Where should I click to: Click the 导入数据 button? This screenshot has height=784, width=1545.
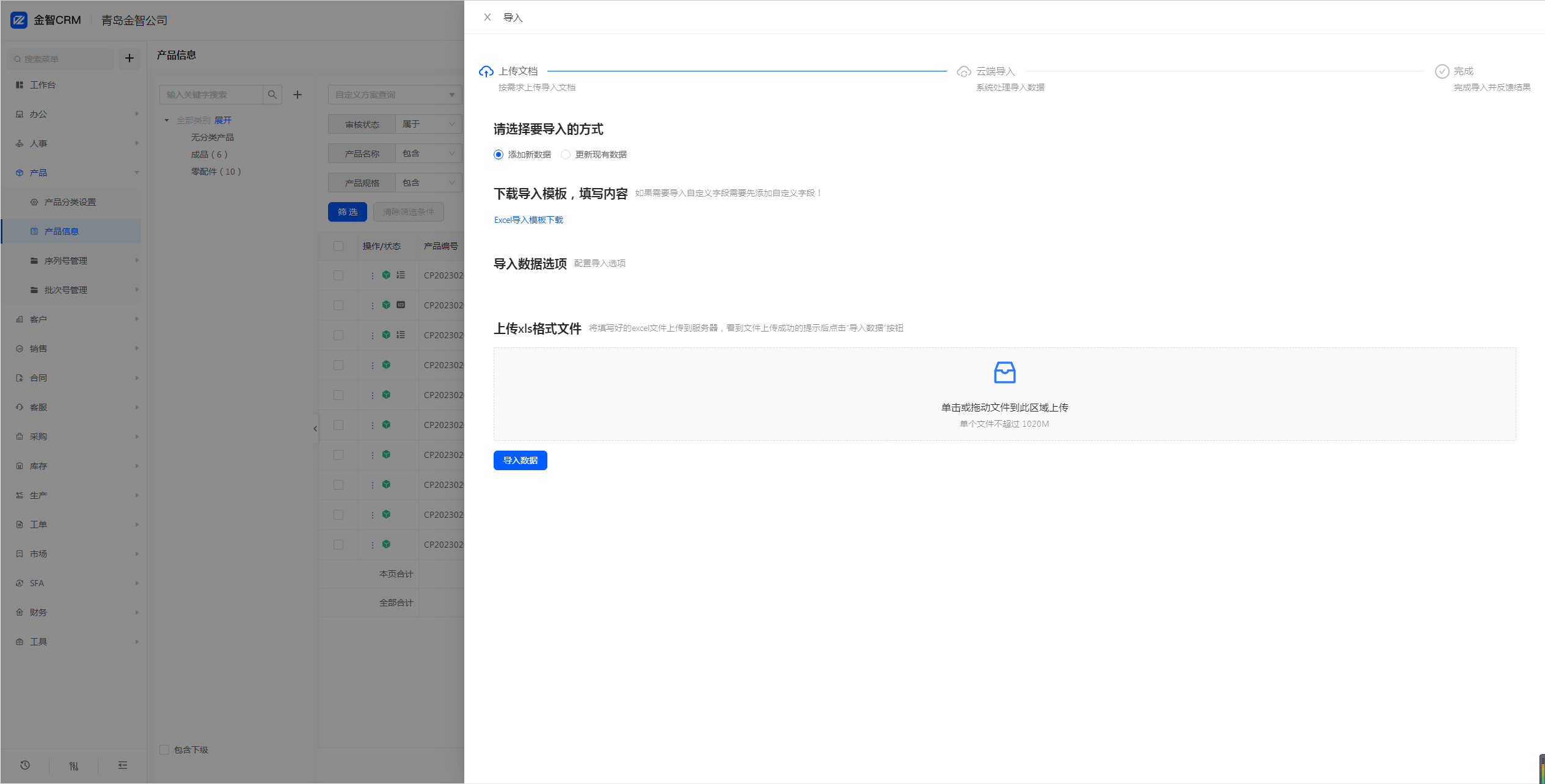tap(520, 460)
